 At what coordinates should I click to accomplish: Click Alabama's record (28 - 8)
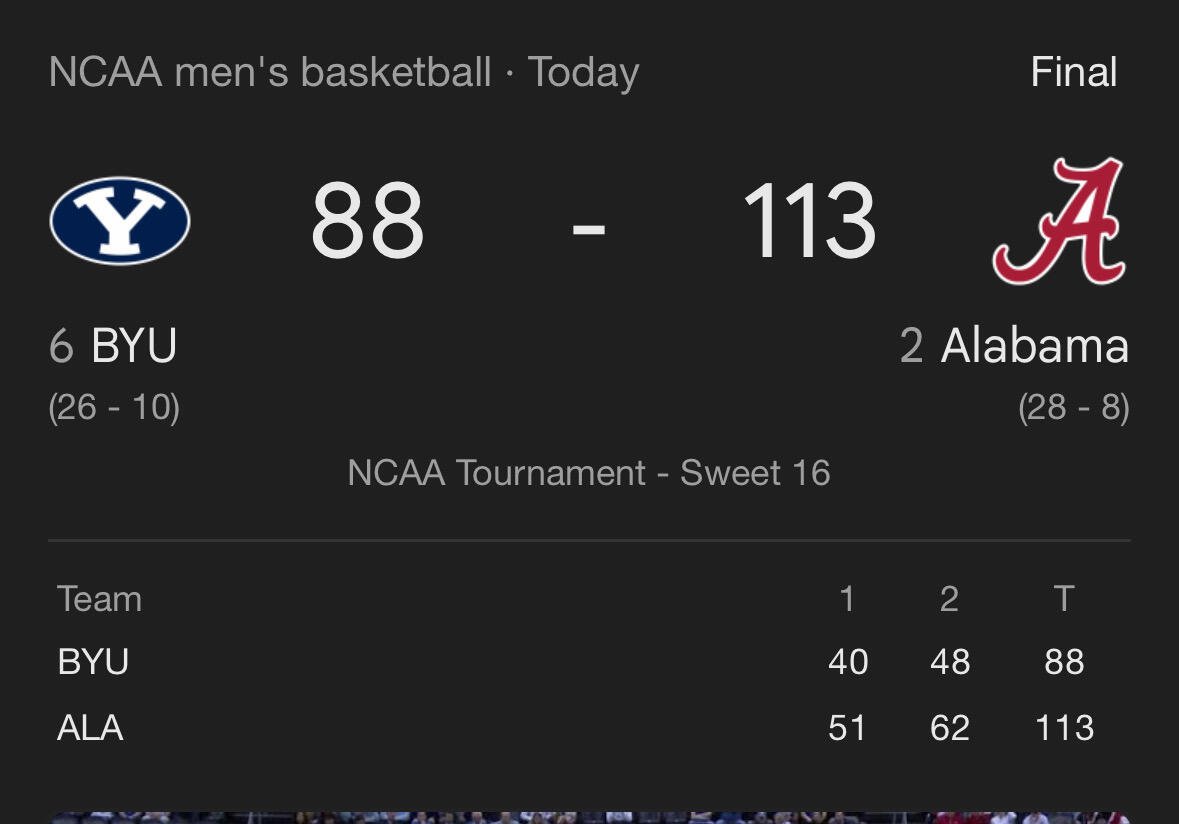tap(1074, 407)
